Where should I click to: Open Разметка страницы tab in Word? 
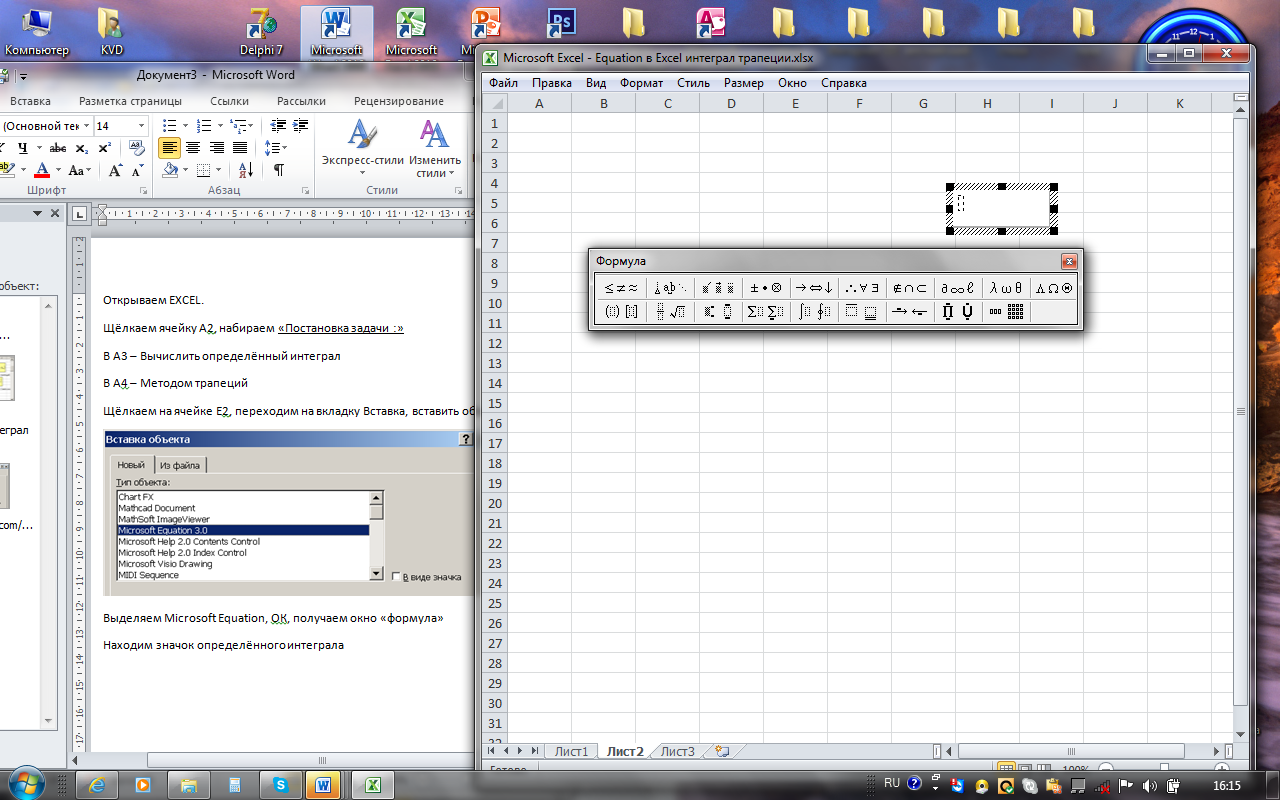[130, 101]
